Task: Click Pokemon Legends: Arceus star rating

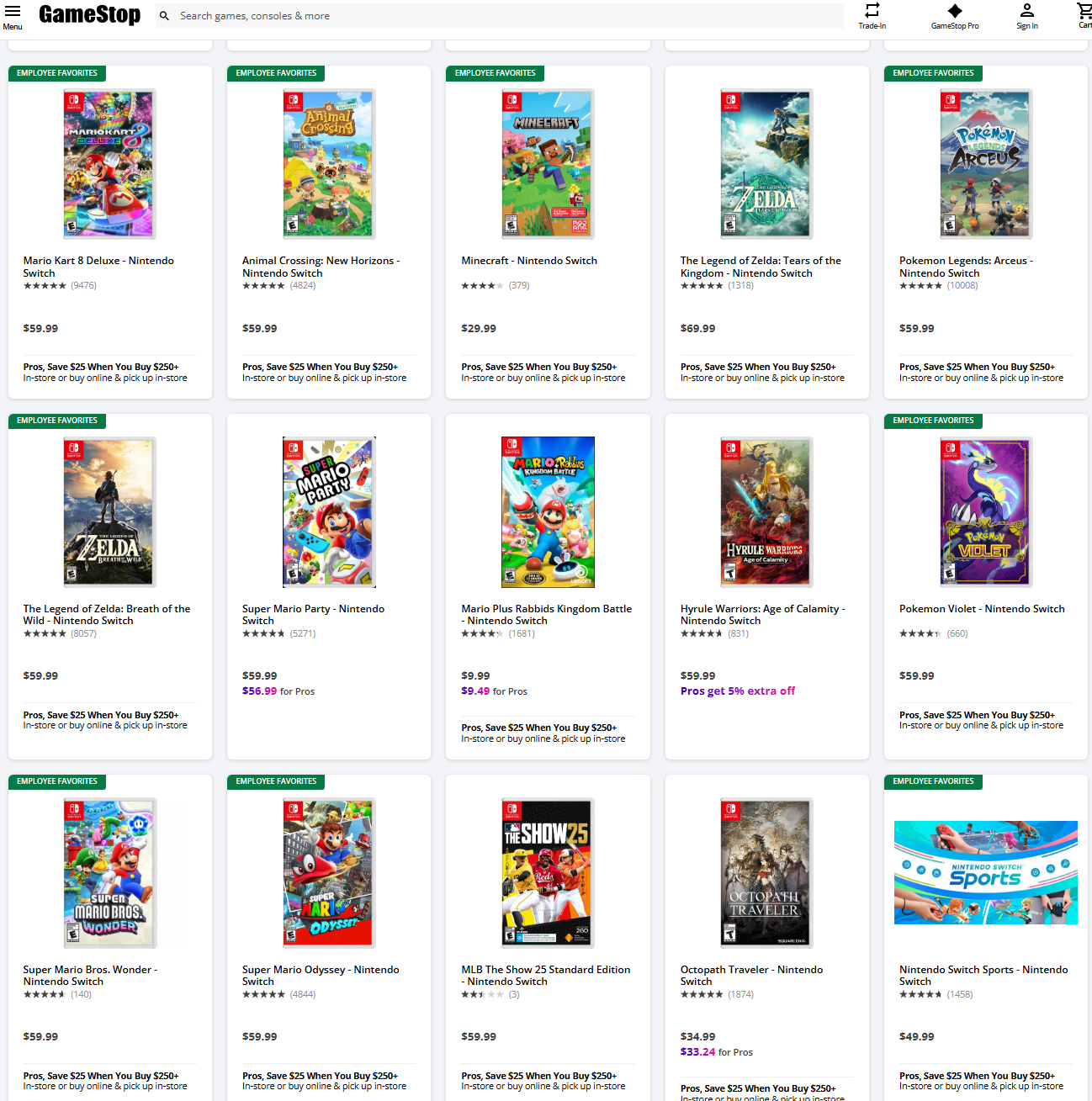Action: pos(920,286)
